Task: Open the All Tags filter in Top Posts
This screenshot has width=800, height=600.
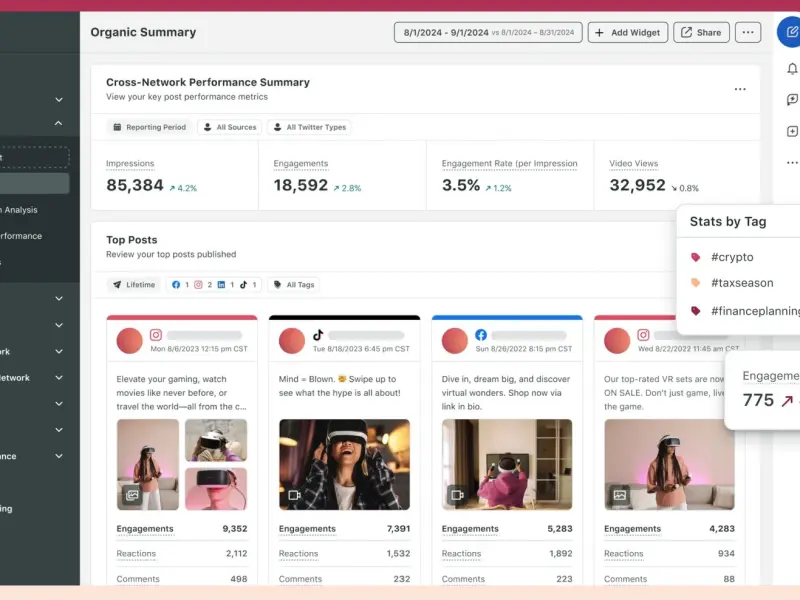Action: (x=294, y=284)
